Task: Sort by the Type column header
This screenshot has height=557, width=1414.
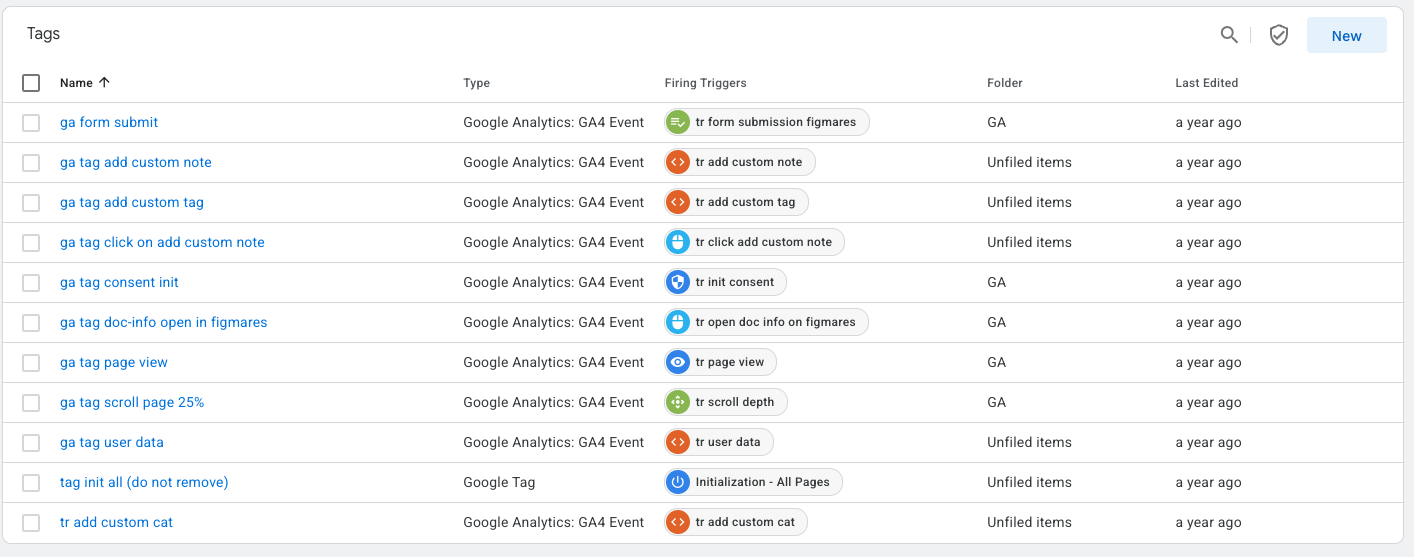Action: [476, 83]
